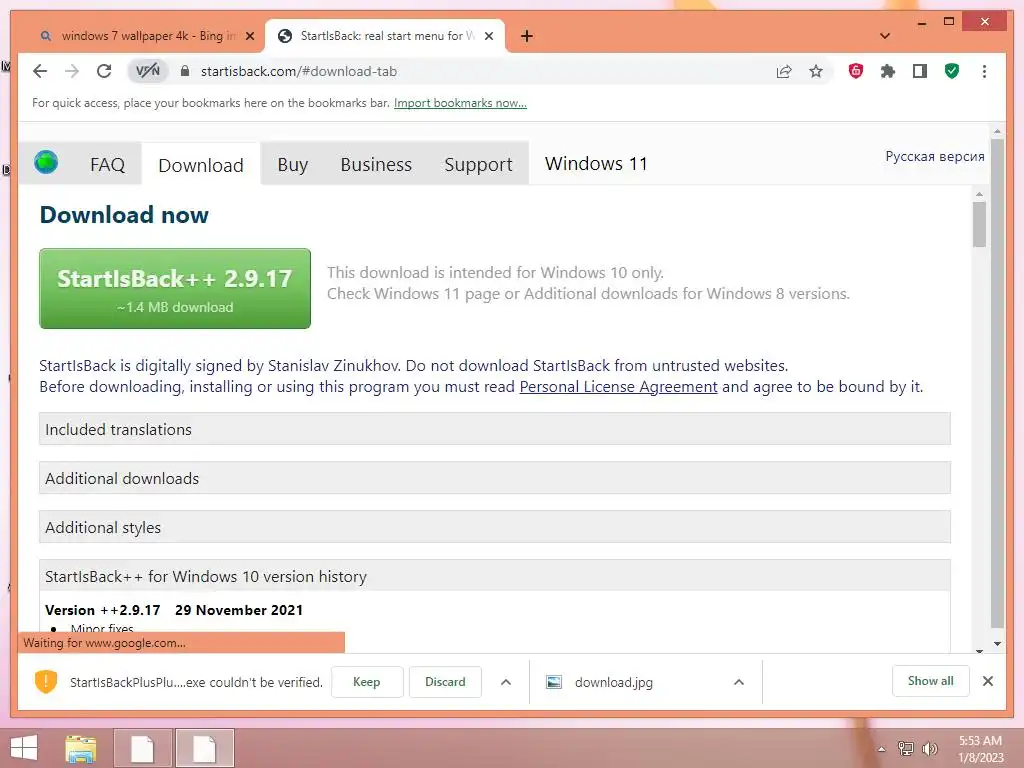Image resolution: width=1024 pixels, height=768 pixels.
Task: Open the VPN badge in address bar
Action: tap(148, 71)
